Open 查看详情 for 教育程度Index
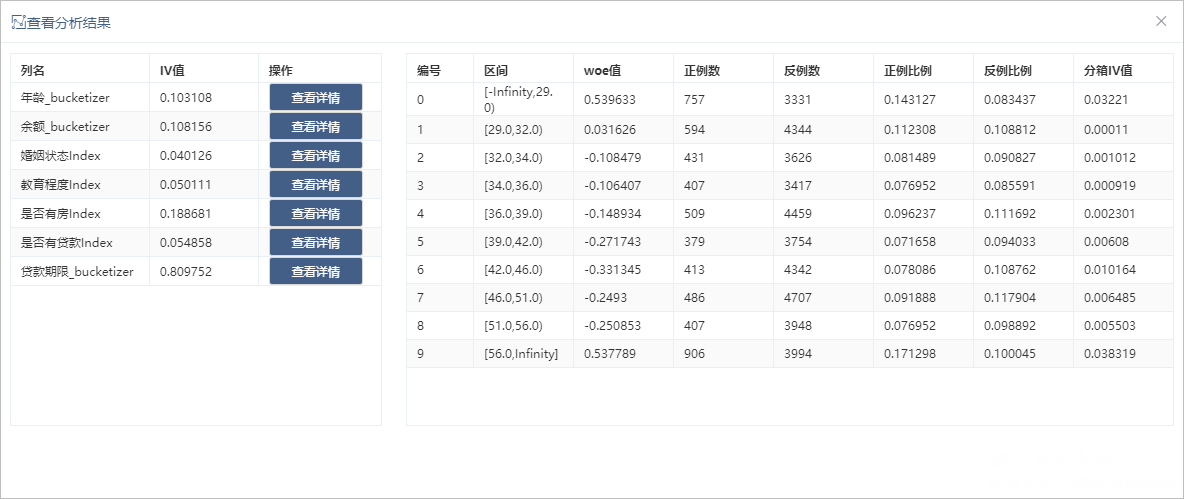1184x499 pixels. tap(316, 184)
